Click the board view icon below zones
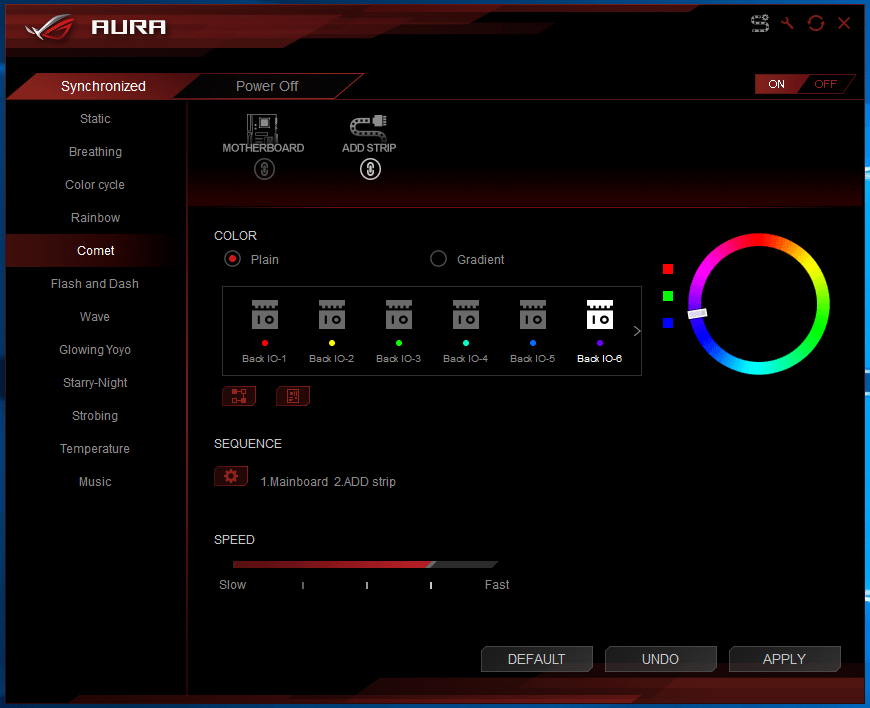This screenshot has width=870, height=708. (x=293, y=396)
